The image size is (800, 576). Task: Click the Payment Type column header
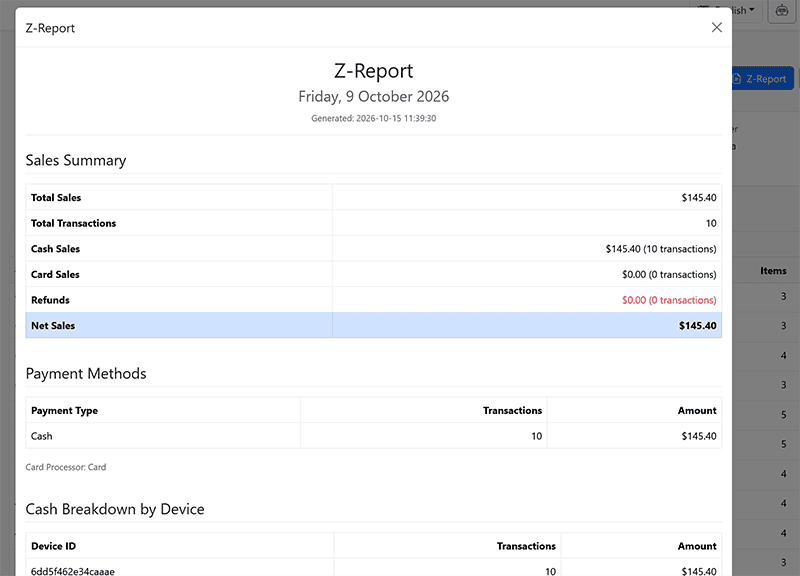click(64, 411)
